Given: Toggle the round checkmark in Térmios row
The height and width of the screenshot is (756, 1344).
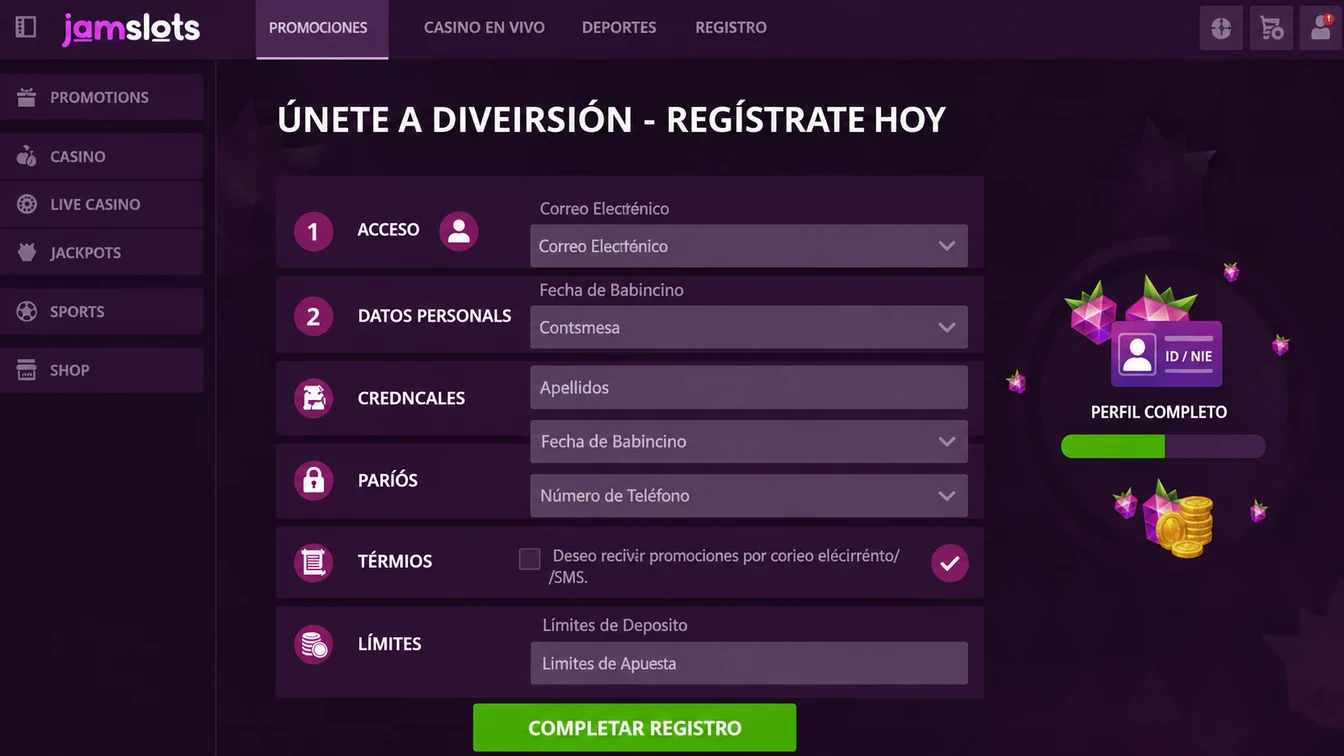Looking at the screenshot, I should 950,563.
